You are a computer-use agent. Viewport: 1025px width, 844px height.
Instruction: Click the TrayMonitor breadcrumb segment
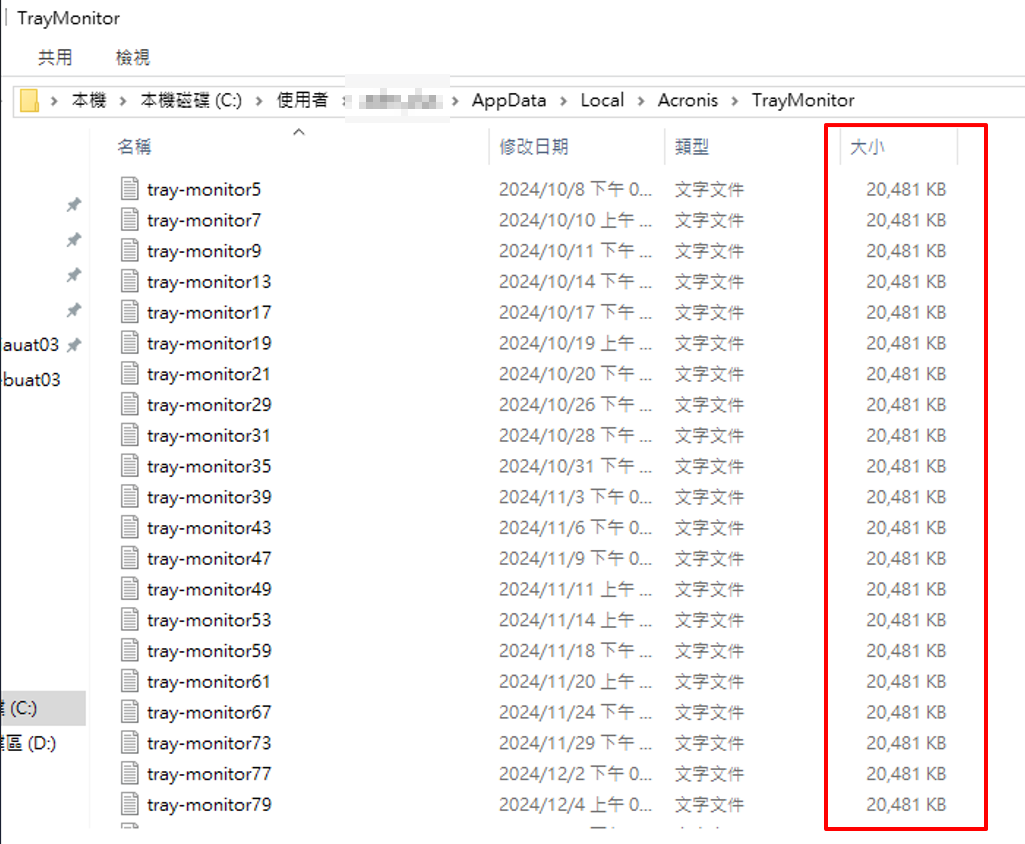point(803,100)
